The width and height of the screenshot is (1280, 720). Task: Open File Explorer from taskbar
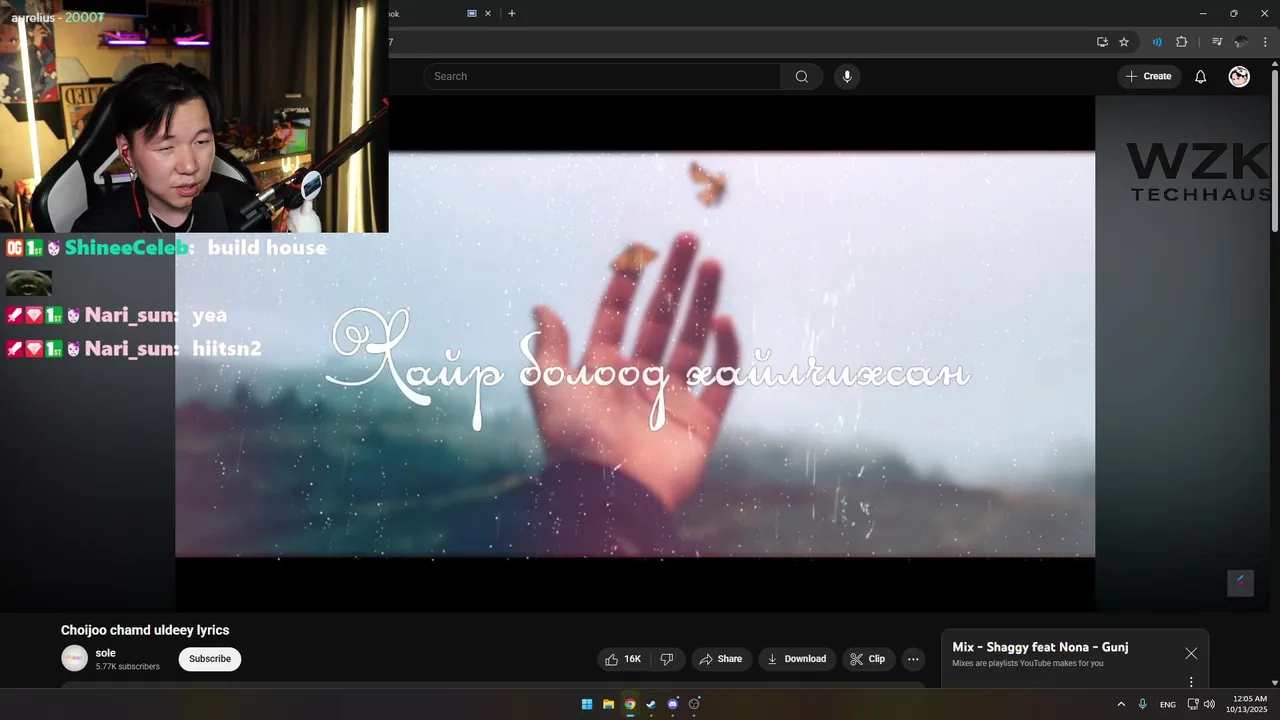pyautogui.click(x=608, y=704)
